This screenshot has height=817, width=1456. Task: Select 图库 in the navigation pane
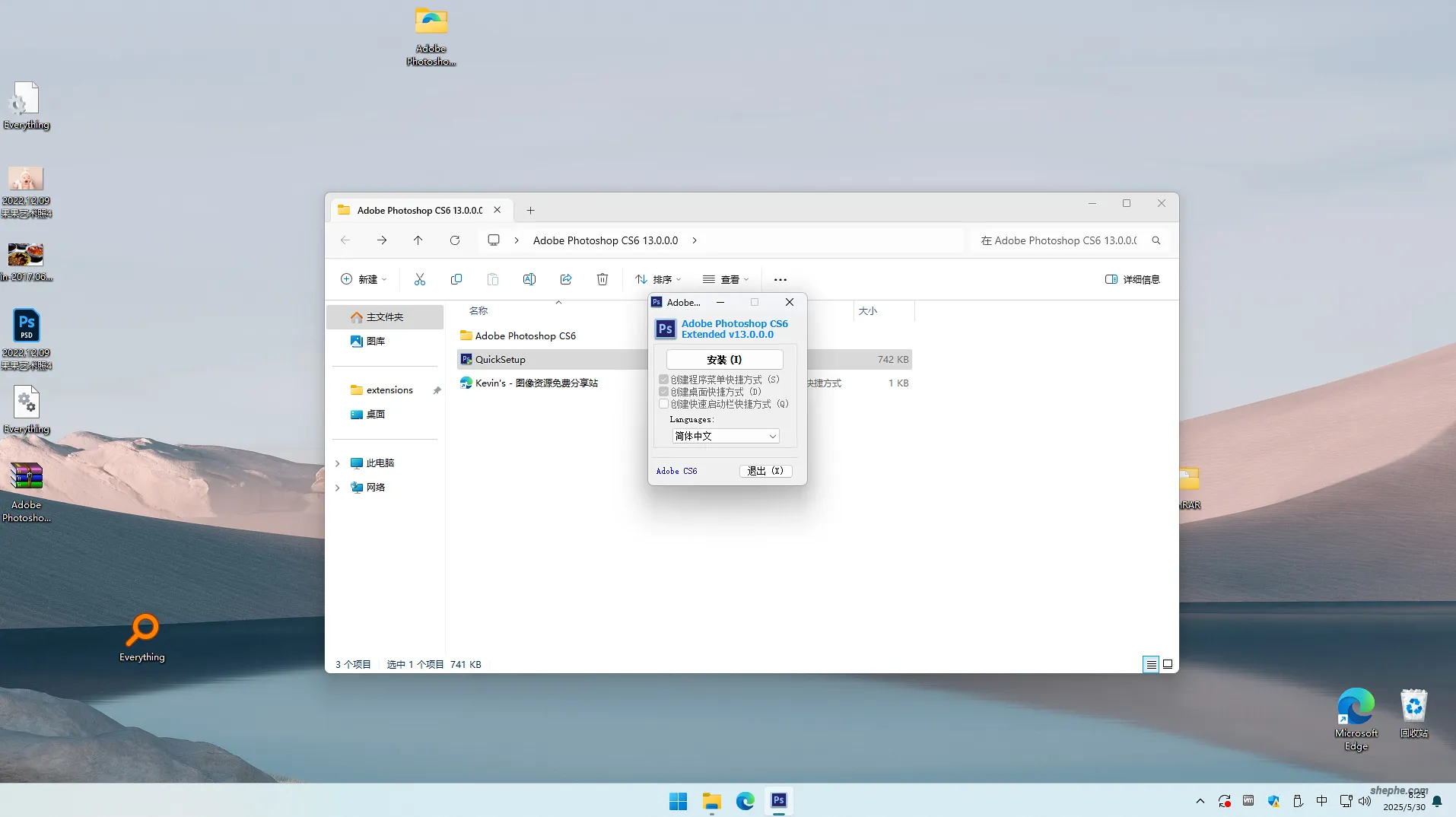tap(376, 341)
